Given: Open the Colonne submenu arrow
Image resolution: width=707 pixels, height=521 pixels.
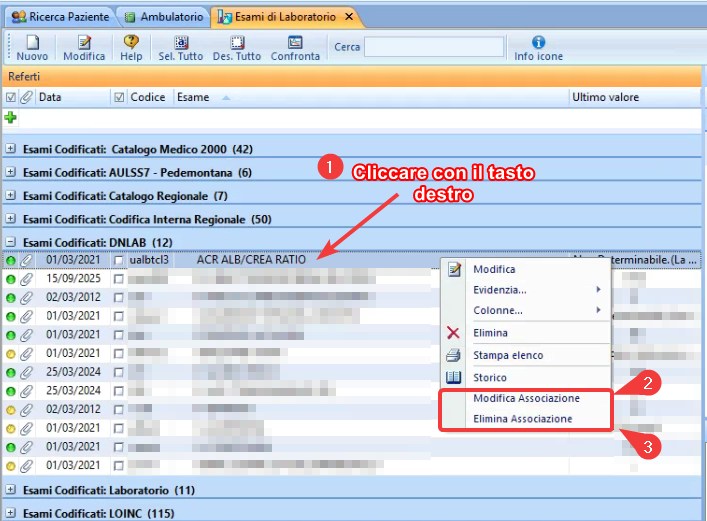Looking at the screenshot, I should click(598, 310).
